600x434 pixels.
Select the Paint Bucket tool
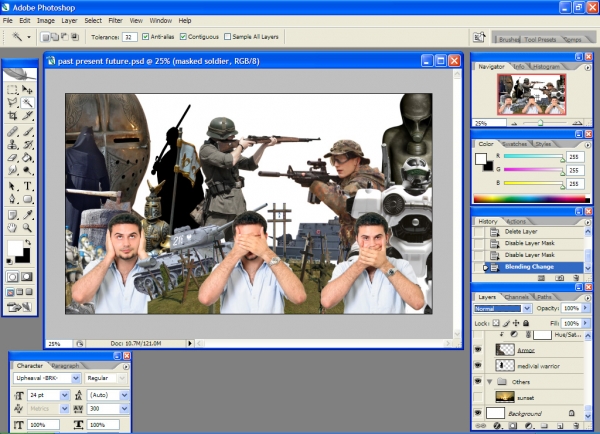coord(27,157)
